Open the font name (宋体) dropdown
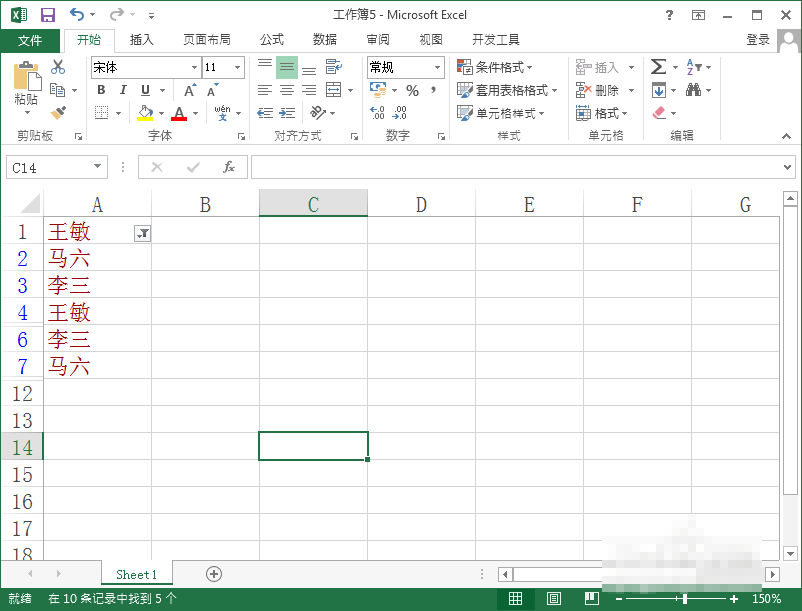This screenshot has width=802, height=611. click(x=195, y=67)
